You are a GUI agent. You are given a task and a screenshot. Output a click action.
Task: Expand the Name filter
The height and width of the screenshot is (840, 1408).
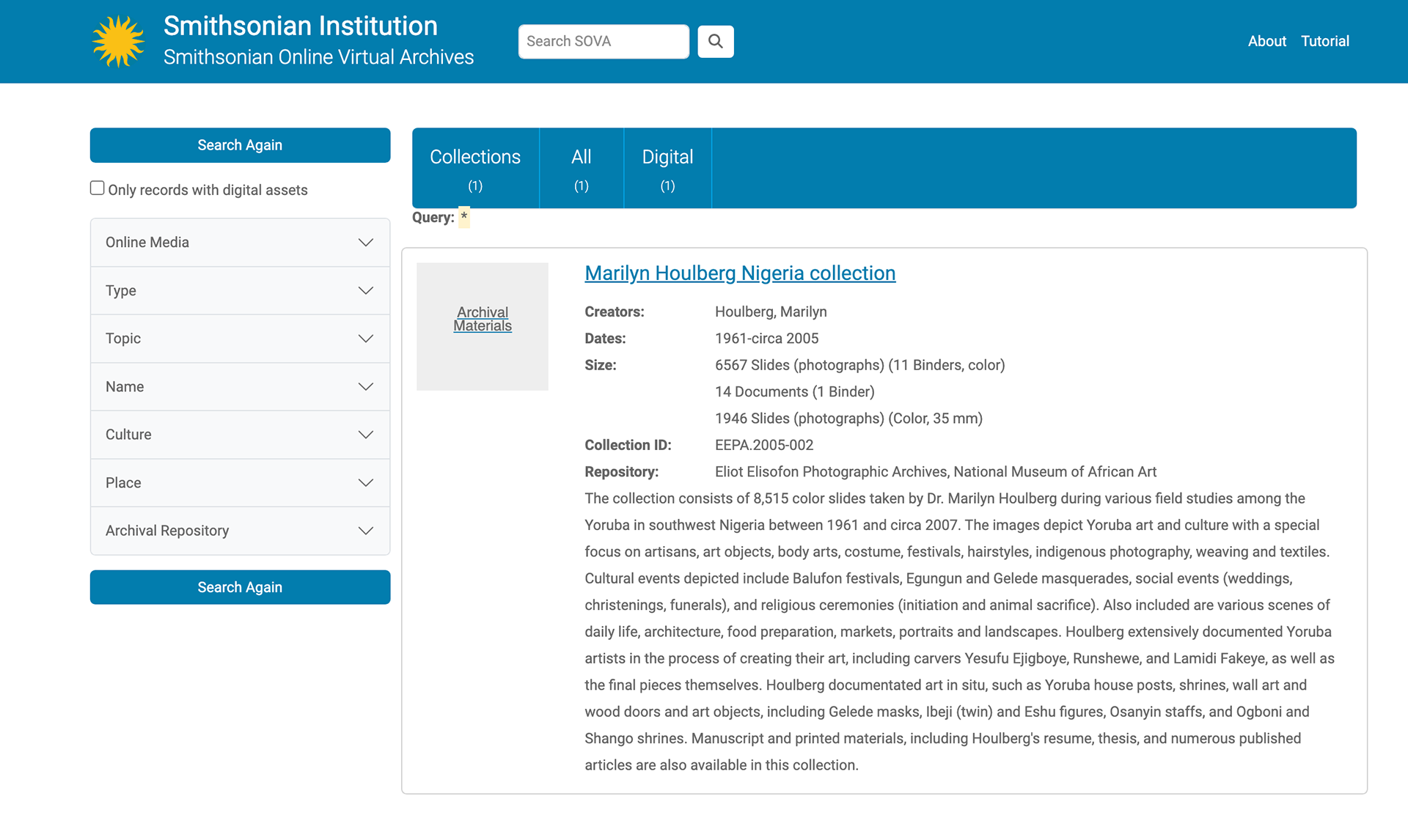click(x=240, y=387)
